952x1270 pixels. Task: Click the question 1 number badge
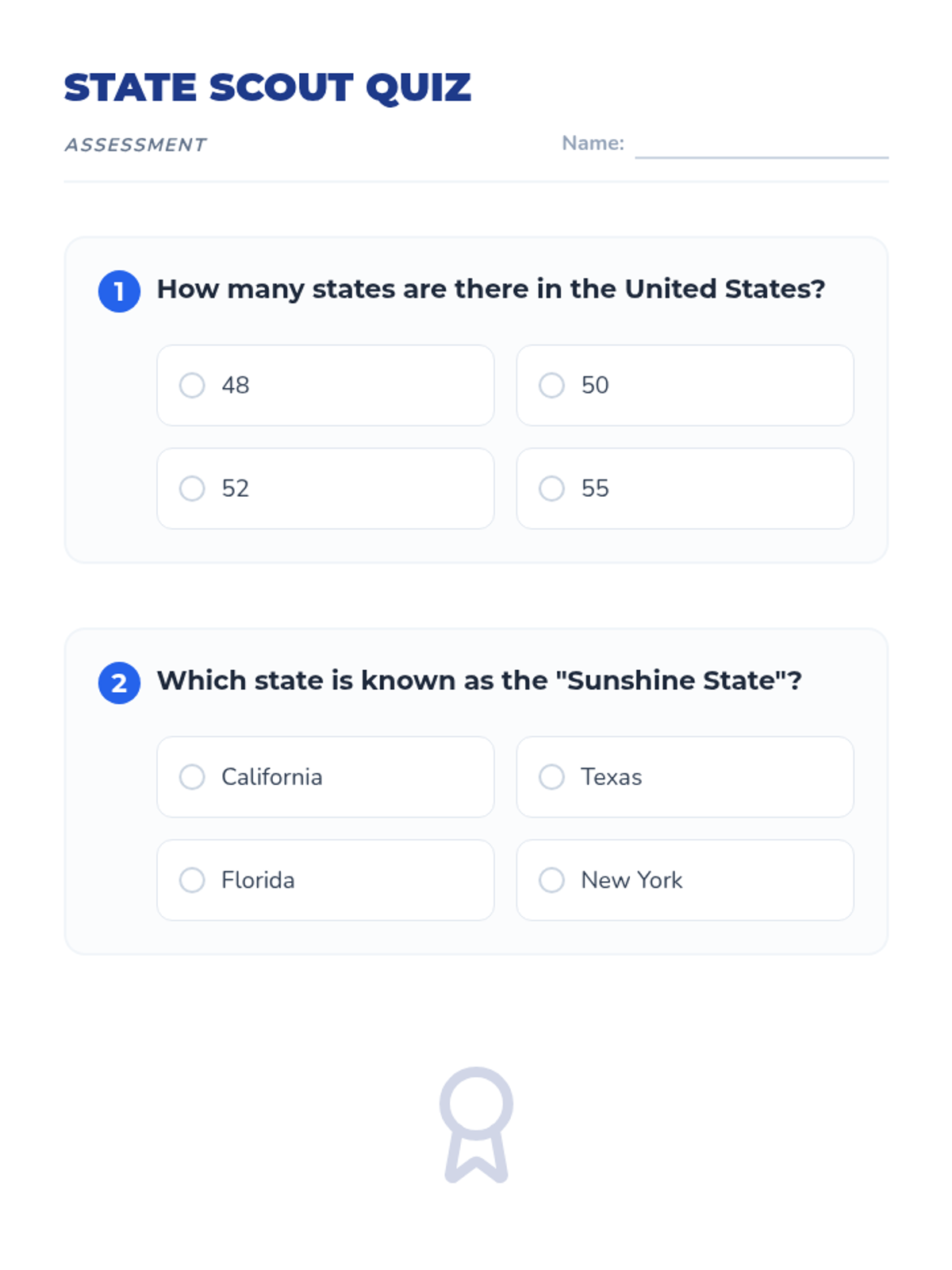(x=119, y=291)
